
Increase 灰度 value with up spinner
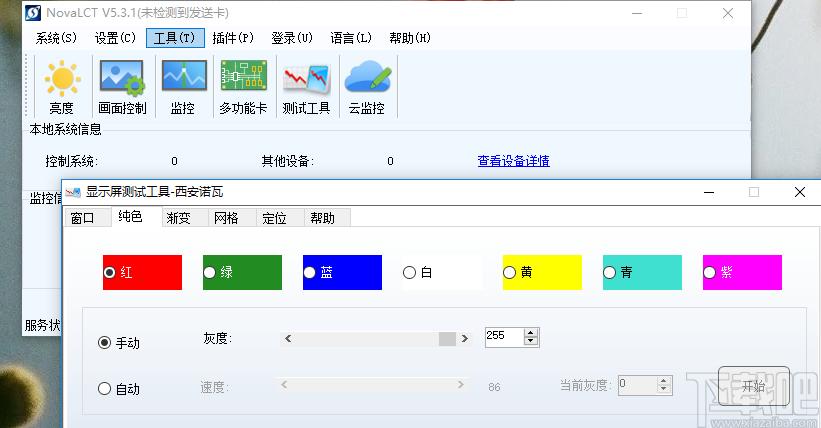(x=531, y=333)
